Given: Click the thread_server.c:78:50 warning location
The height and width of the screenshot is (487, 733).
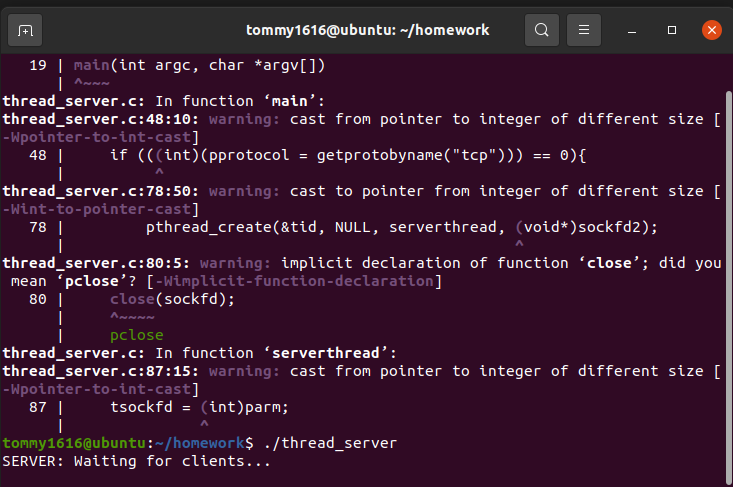Looking at the screenshot, I should click(x=102, y=191).
